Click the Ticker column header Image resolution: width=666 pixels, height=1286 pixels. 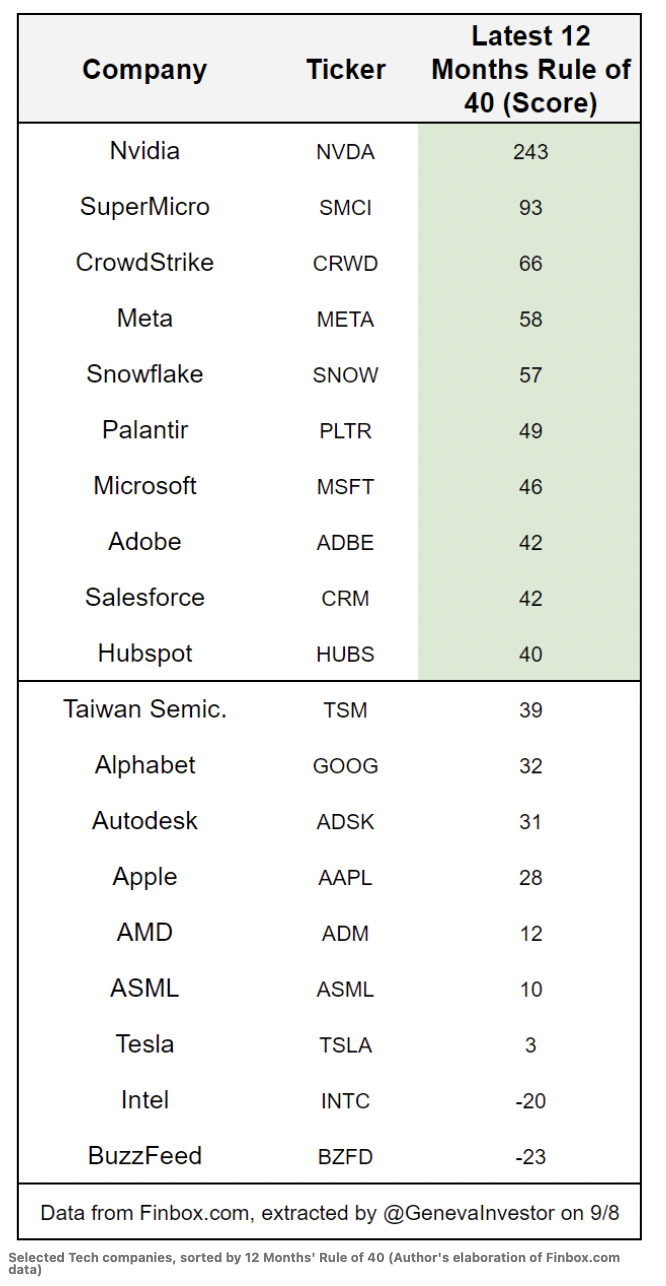click(346, 70)
